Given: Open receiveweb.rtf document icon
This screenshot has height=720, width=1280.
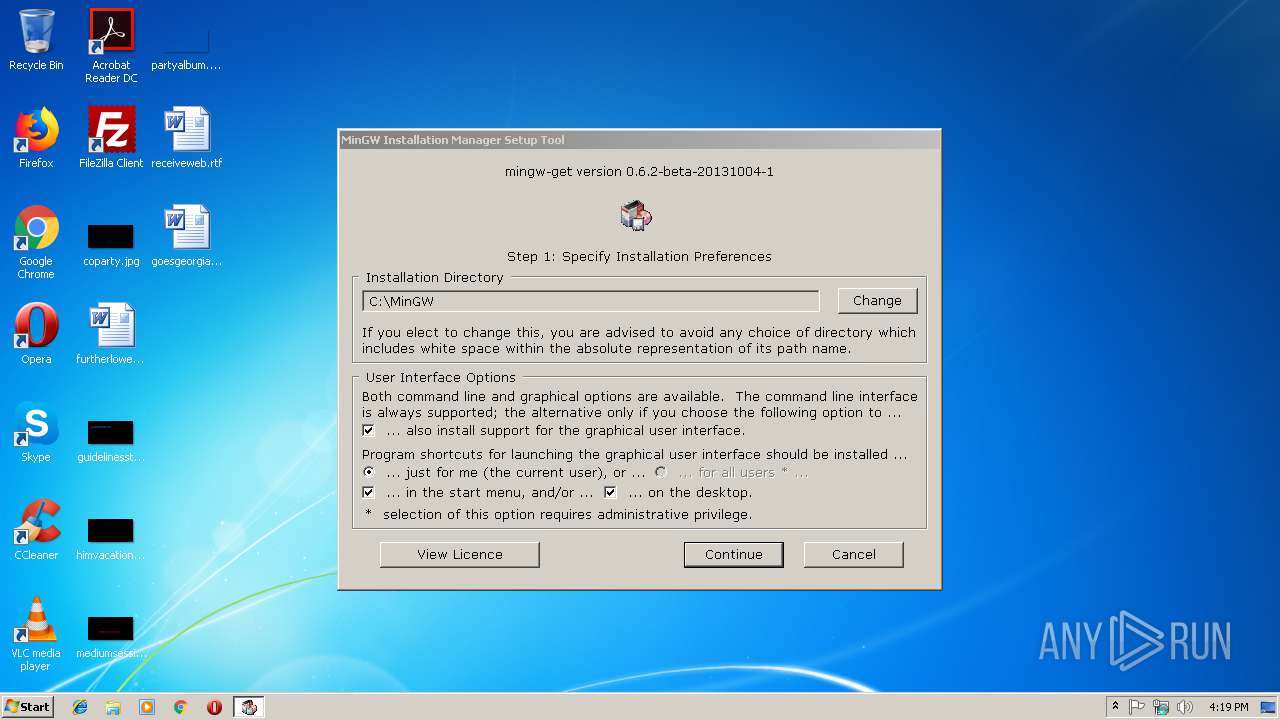Looking at the screenshot, I should [187, 138].
